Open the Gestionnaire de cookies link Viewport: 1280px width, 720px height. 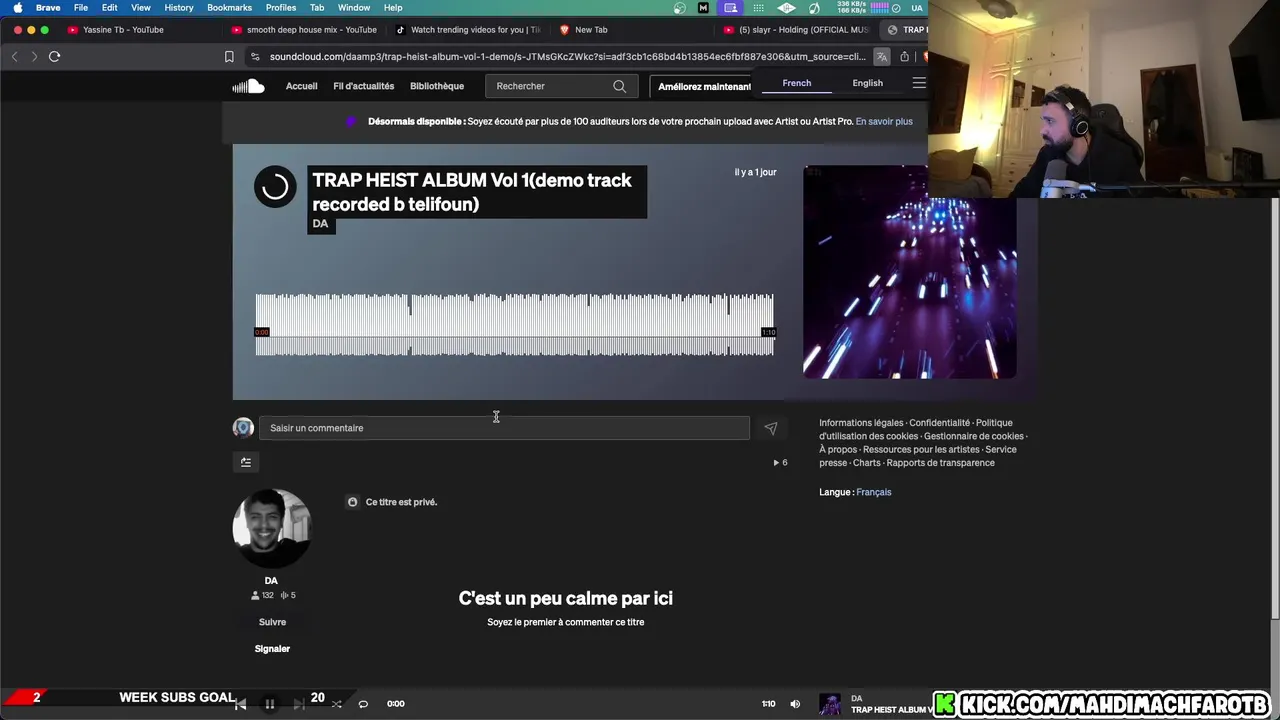973,436
